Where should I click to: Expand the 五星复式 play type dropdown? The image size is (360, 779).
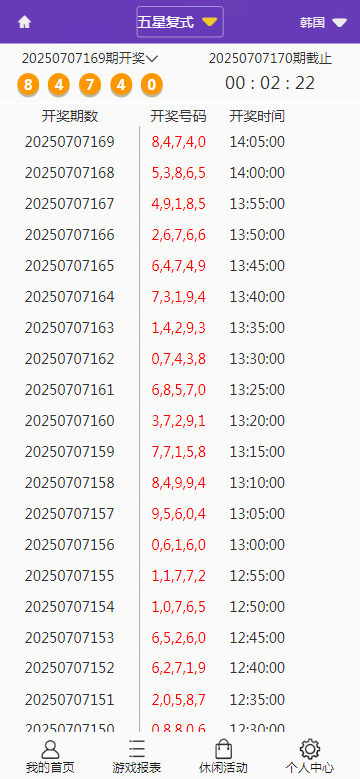click(x=180, y=22)
